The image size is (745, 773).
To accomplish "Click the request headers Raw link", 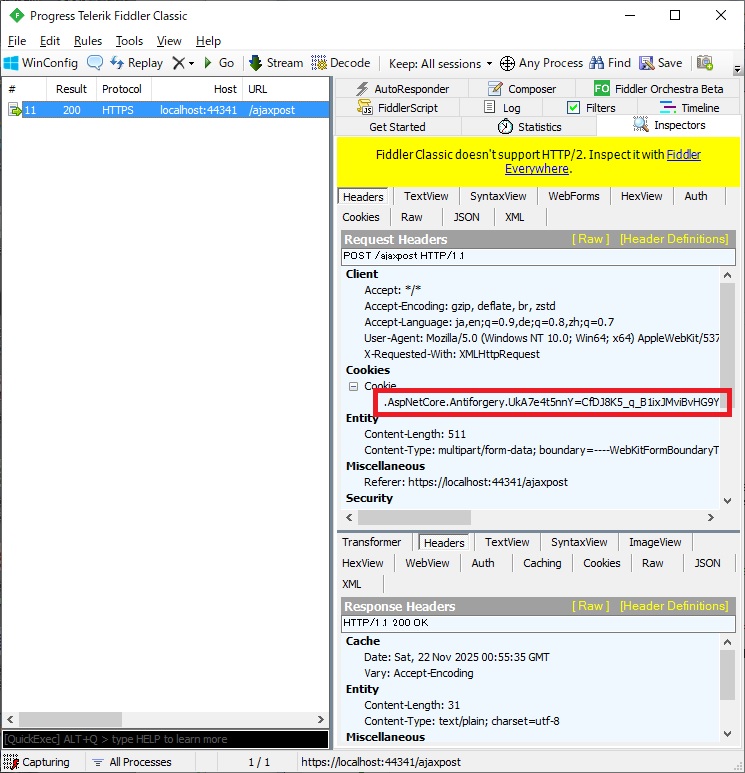I will tap(591, 239).
